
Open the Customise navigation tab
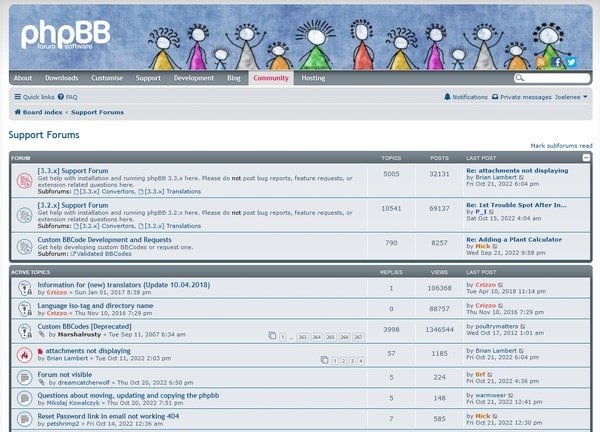click(107, 78)
